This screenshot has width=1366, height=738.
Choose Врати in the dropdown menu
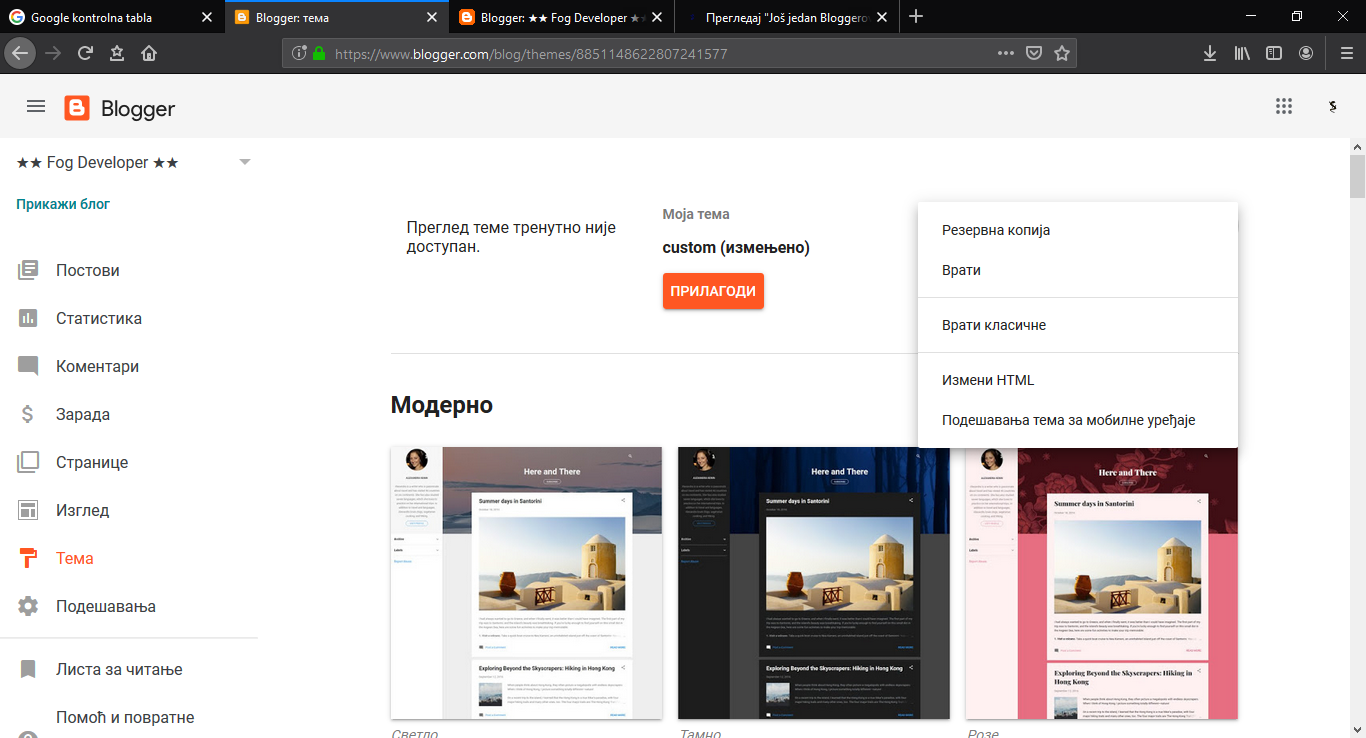point(1078,270)
